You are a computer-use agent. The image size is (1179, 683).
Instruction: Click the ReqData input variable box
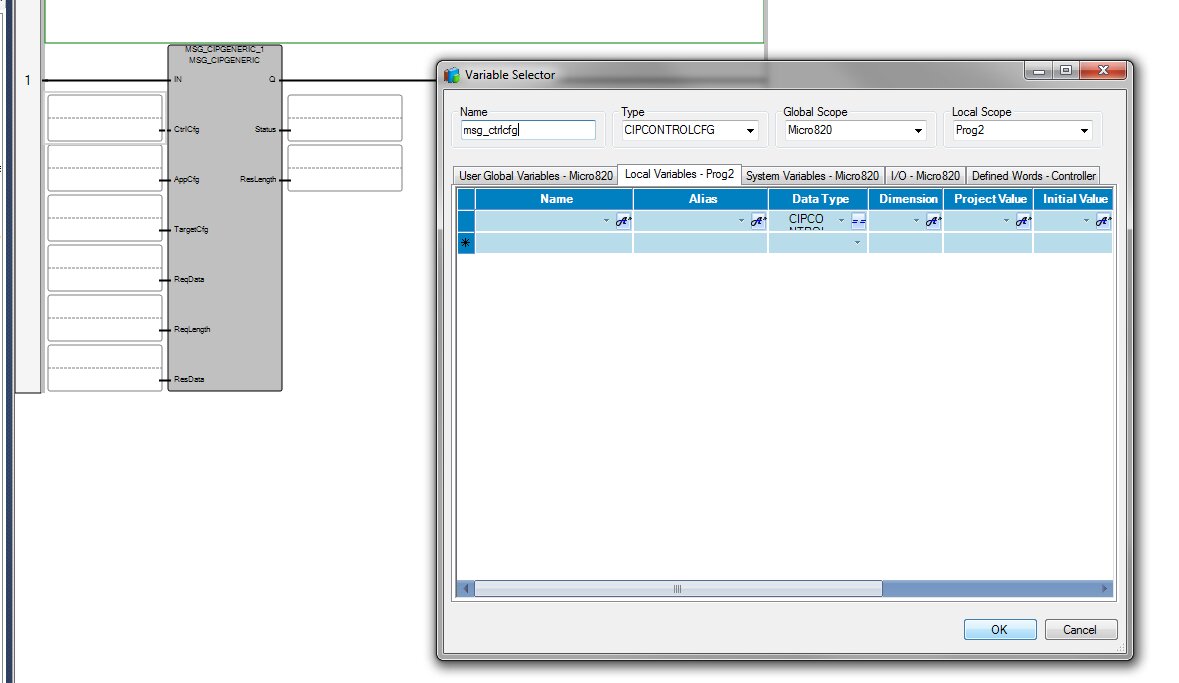(105, 268)
